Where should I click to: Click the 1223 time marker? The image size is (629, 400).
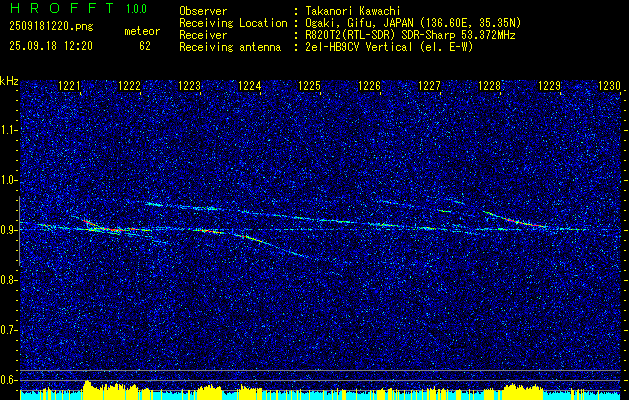tap(189, 85)
